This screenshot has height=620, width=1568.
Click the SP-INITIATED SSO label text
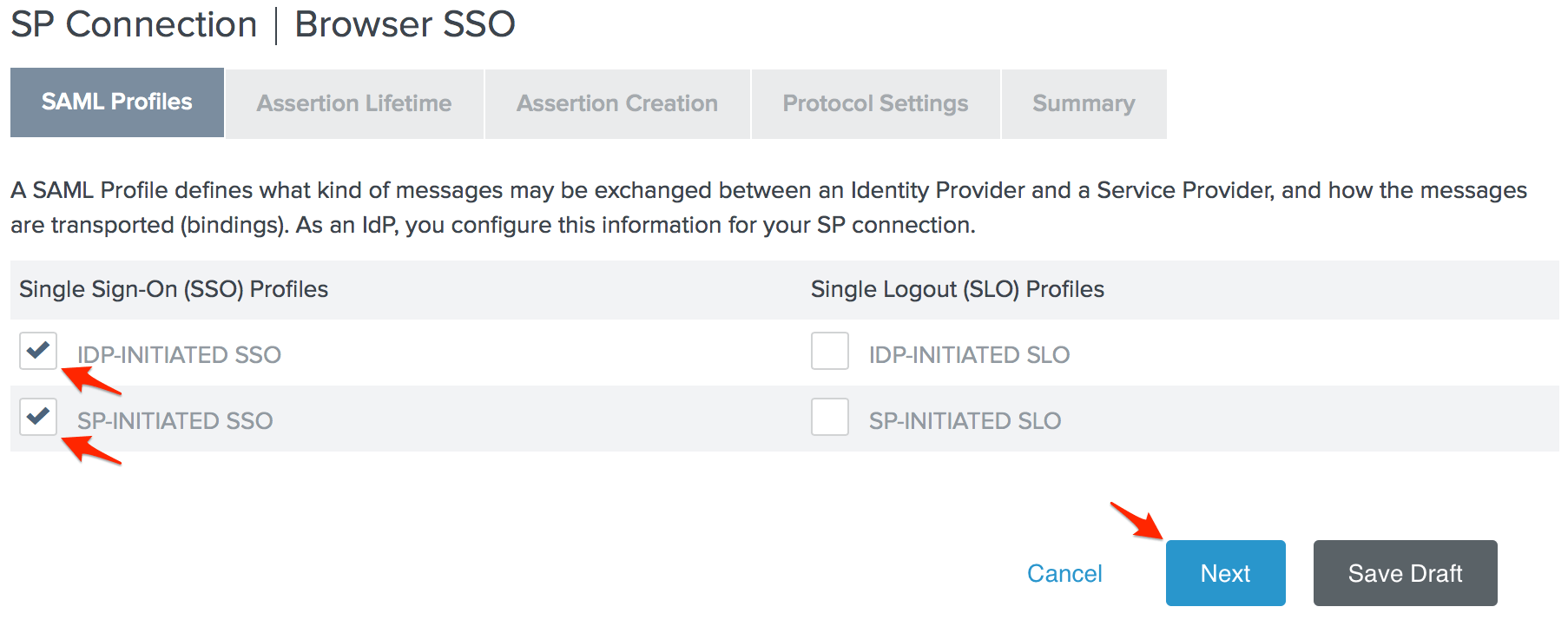pos(175,421)
